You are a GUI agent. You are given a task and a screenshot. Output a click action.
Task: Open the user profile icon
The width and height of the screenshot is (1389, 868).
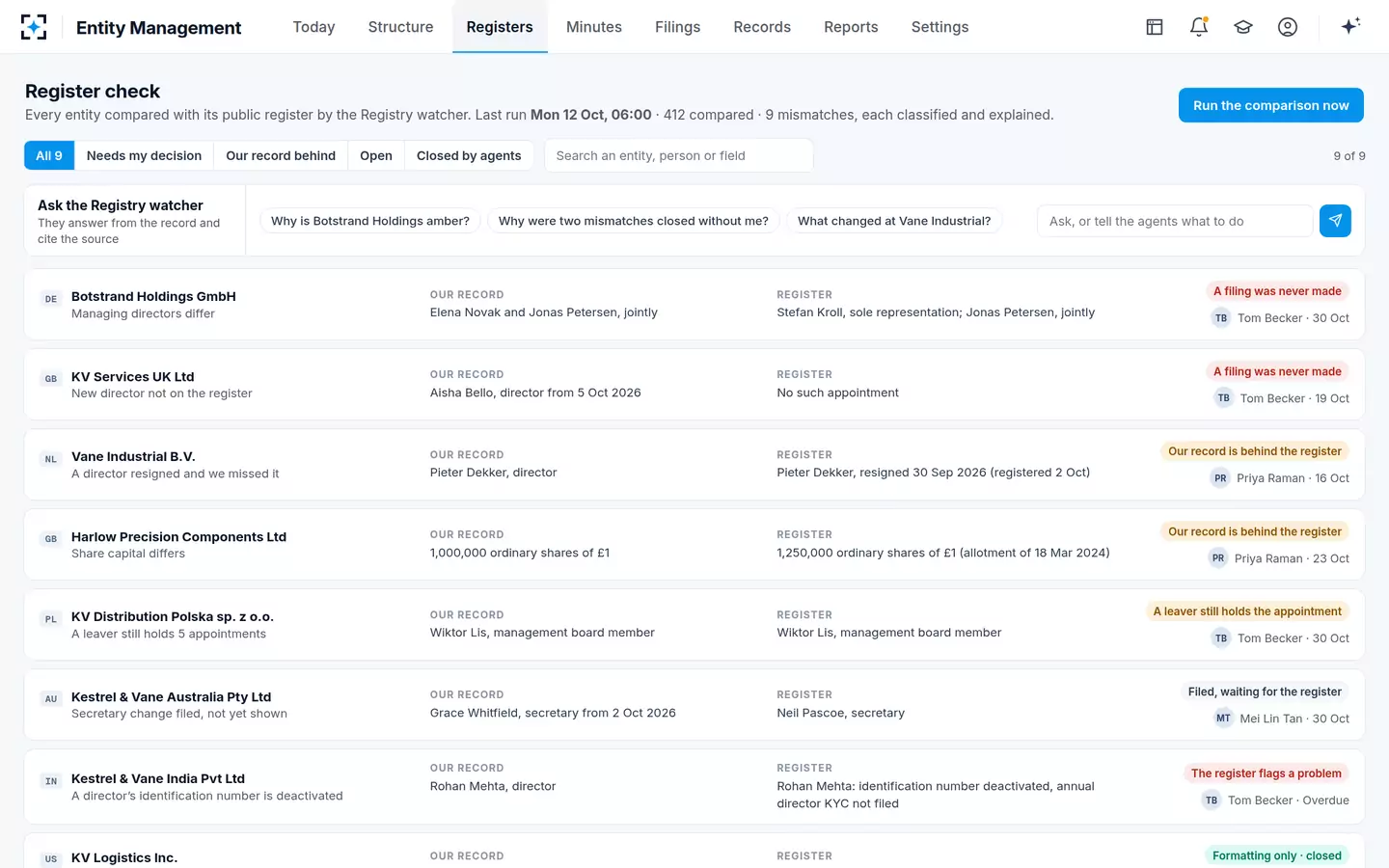tap(1288, 27)
